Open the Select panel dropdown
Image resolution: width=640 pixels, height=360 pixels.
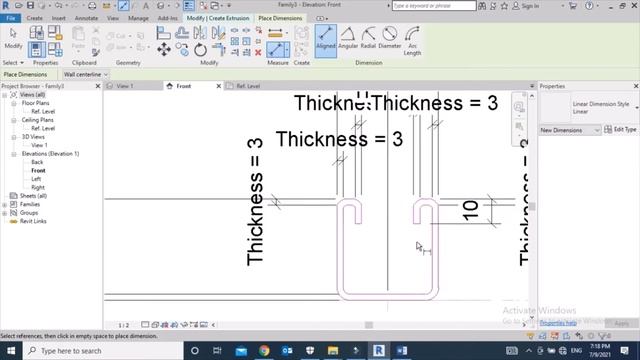tap(13, 63)
